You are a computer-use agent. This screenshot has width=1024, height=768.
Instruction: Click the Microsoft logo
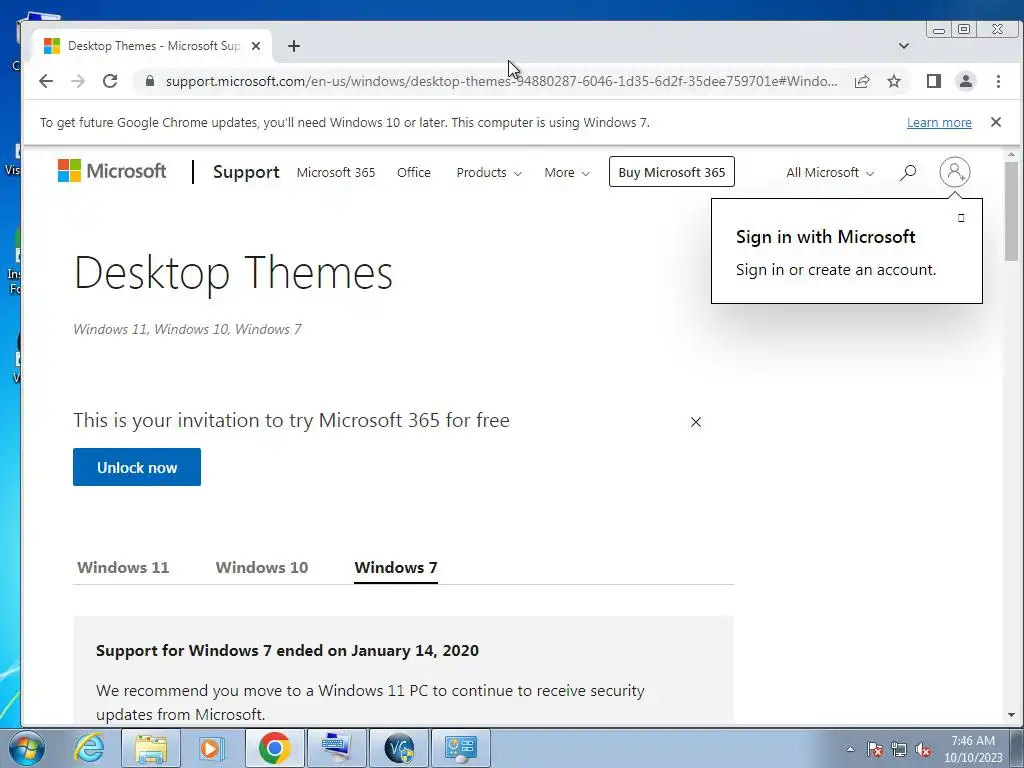(x=112, y=171)
